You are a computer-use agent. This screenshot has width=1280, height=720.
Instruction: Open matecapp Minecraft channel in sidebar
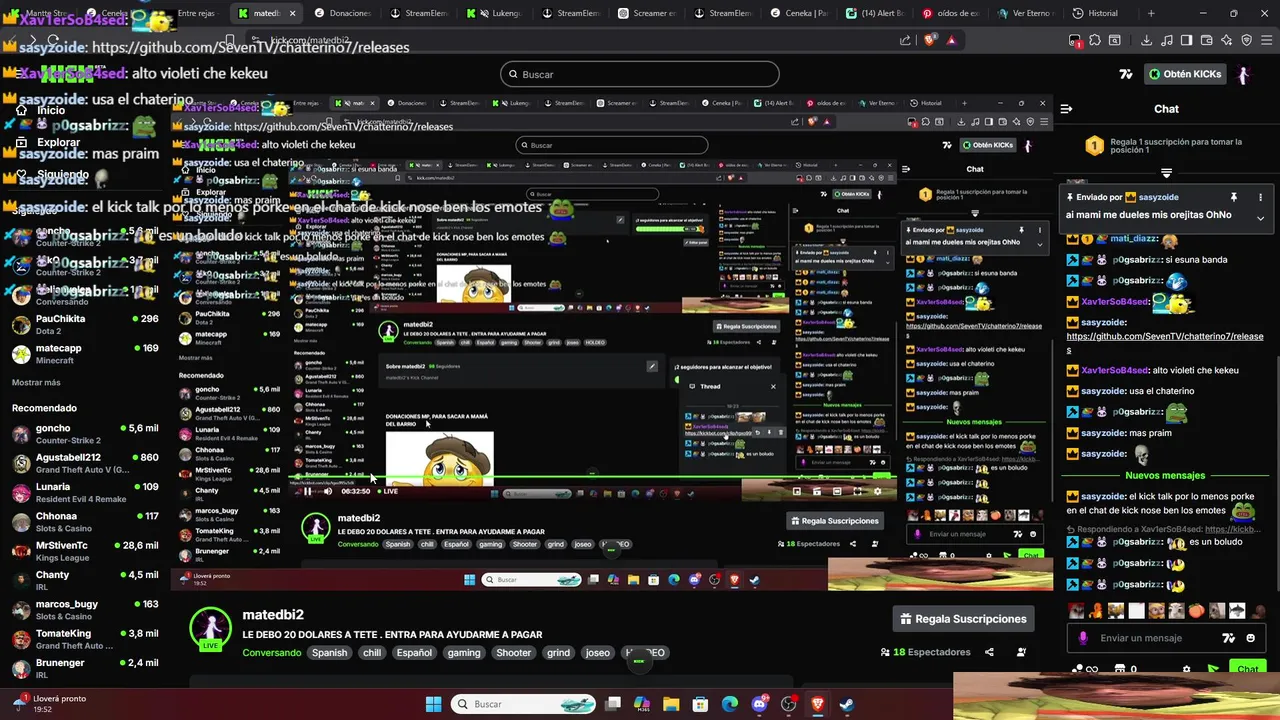85,354
